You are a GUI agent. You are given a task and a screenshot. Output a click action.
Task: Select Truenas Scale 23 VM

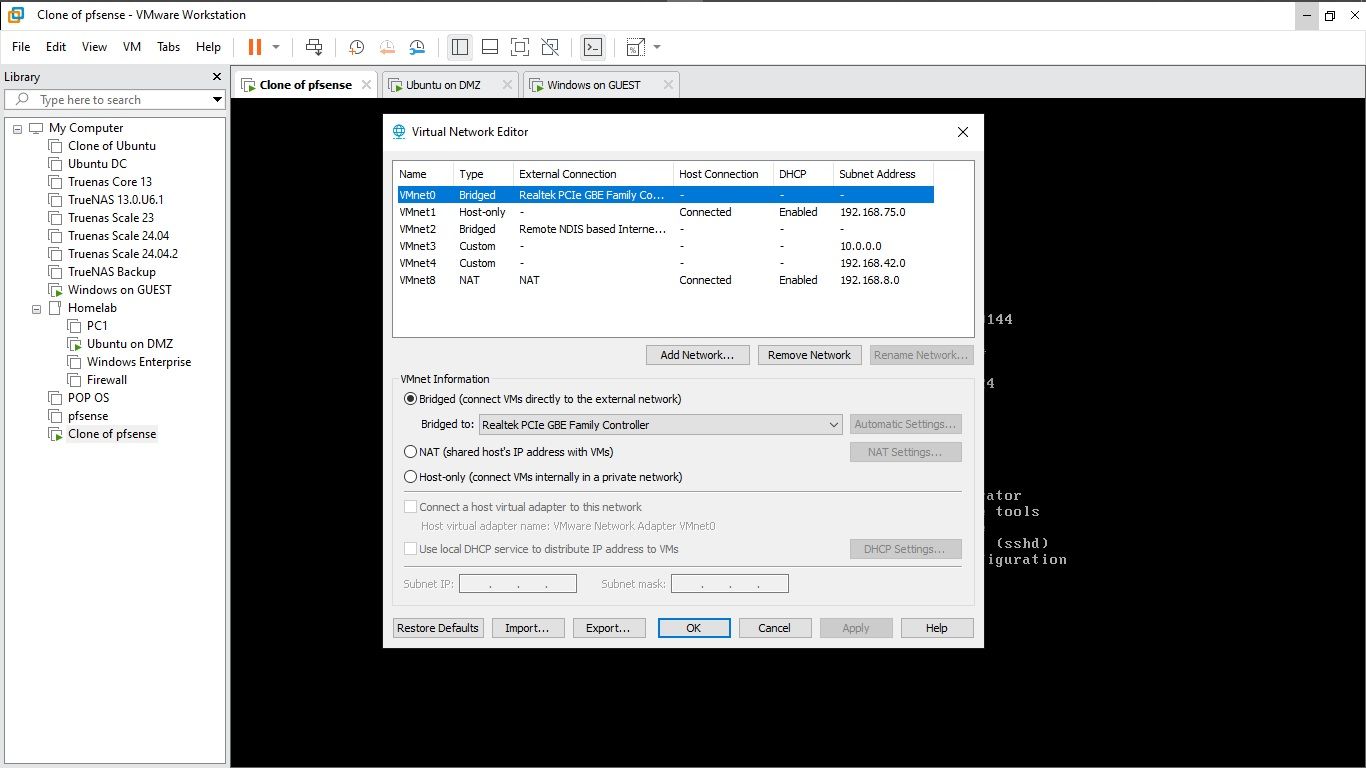111,218
